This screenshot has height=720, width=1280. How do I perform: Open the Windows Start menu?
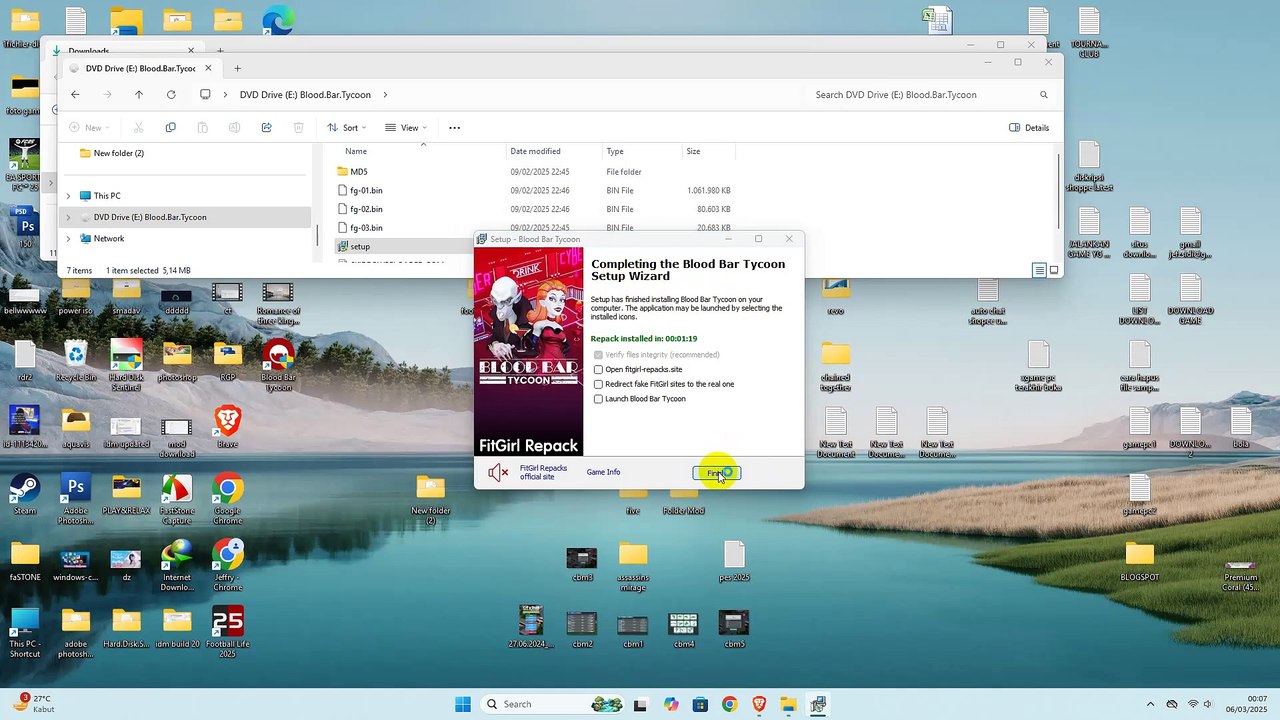coord(463,704)
